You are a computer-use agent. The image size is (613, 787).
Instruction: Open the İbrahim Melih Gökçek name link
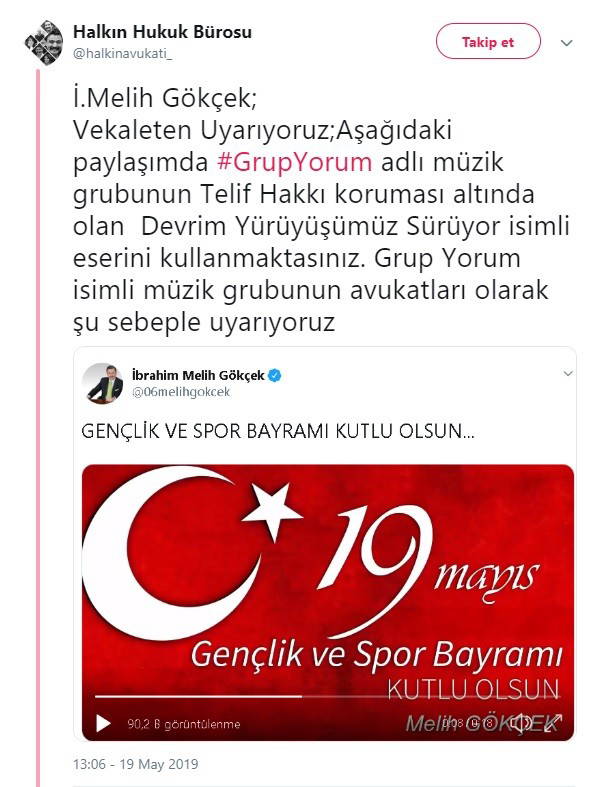tap(198, 375)
